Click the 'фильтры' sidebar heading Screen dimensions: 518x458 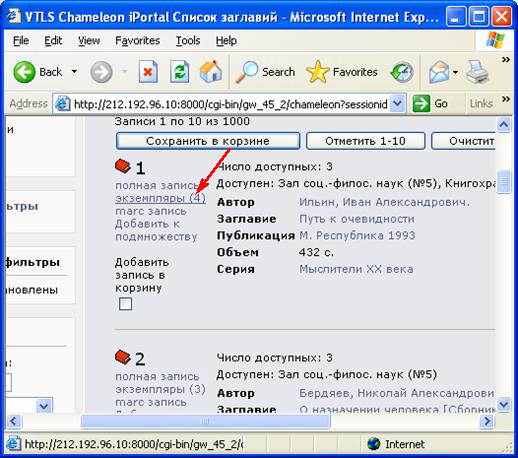[x=32, y=262]
